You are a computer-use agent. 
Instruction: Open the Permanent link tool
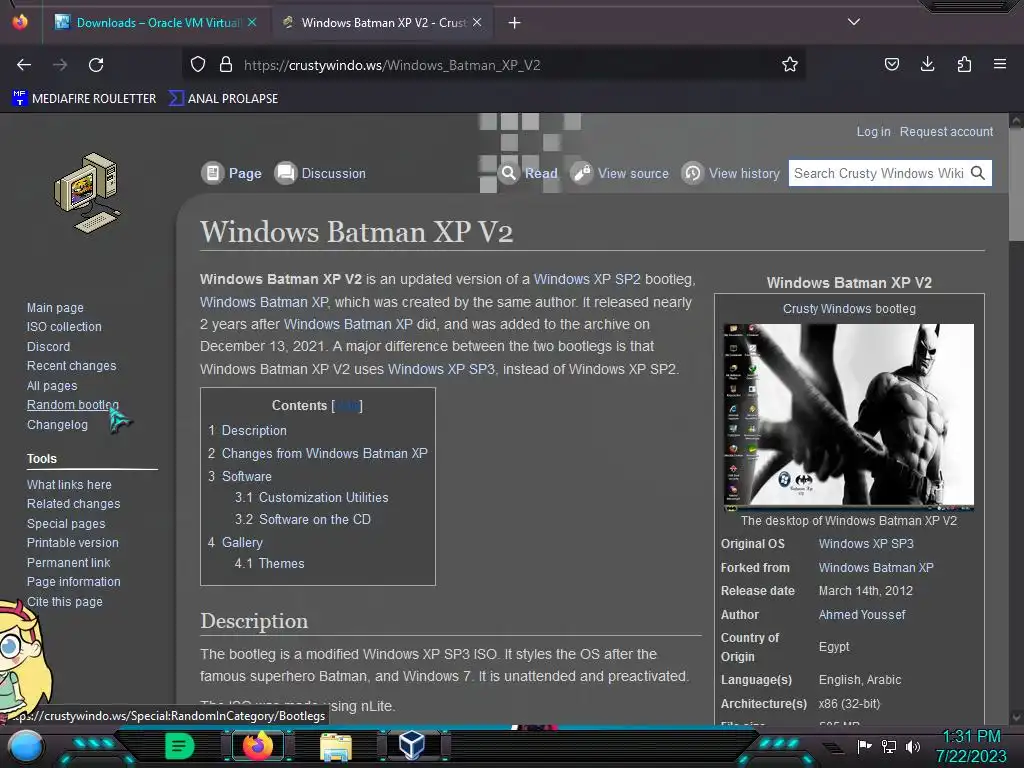pos(68,562)
